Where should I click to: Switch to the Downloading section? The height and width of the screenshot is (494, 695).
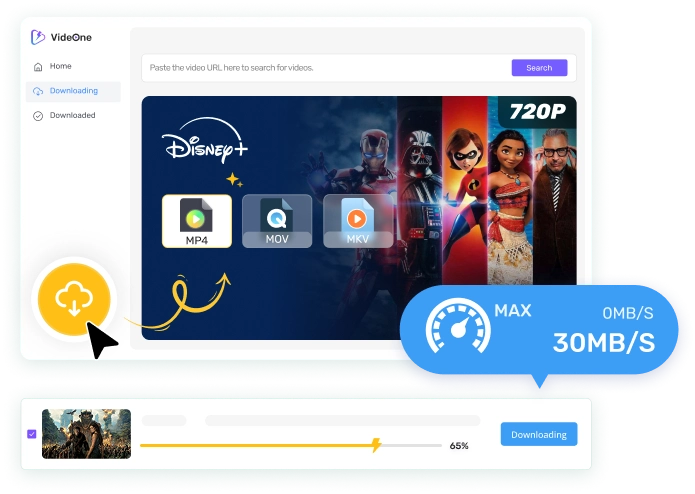click(73, 91)
